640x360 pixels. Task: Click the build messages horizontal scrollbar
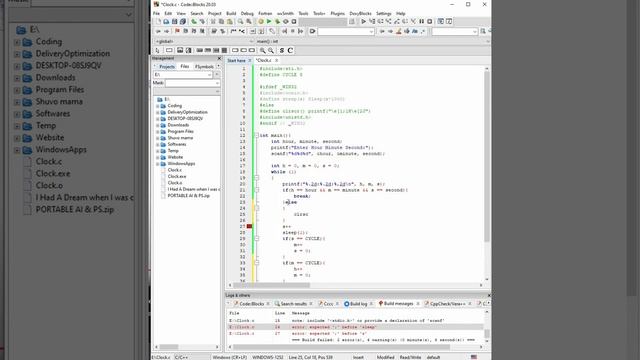click(343, 347)
